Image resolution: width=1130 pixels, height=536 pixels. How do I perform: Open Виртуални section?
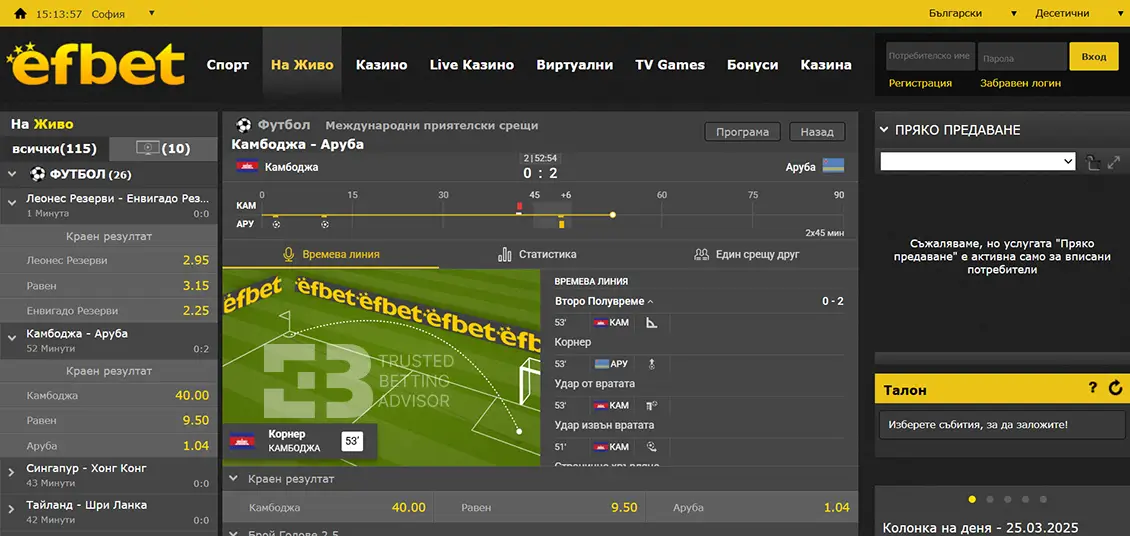[574, 65]
